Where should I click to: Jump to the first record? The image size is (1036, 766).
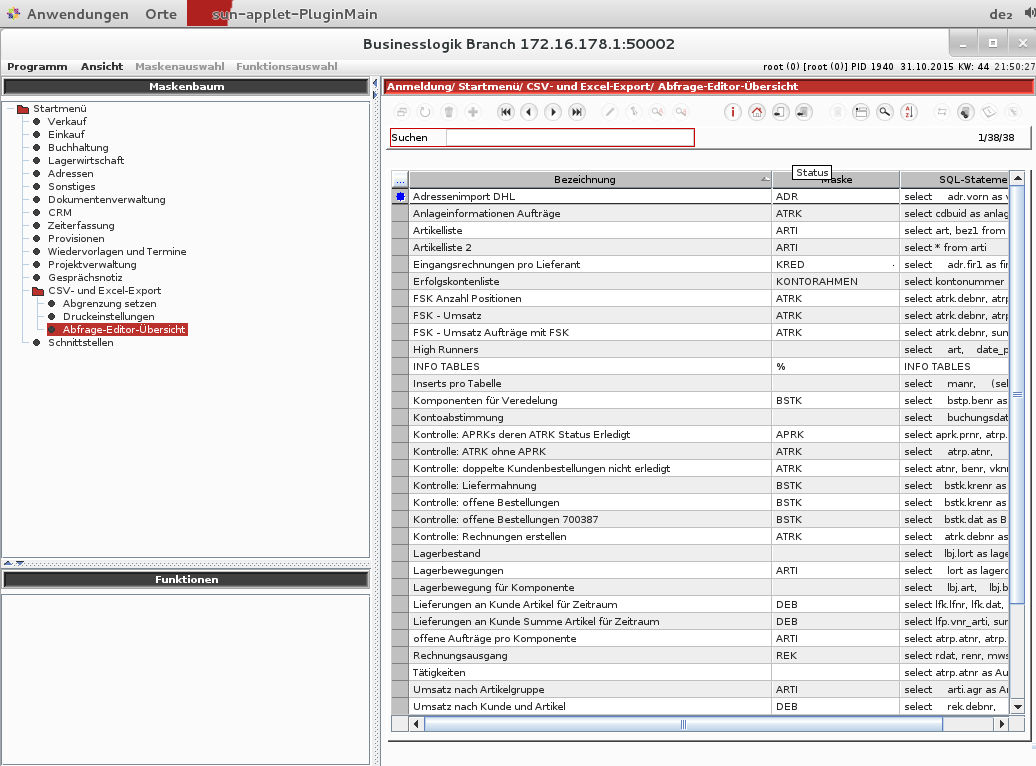pyautogui.click(x=505, y=112)
